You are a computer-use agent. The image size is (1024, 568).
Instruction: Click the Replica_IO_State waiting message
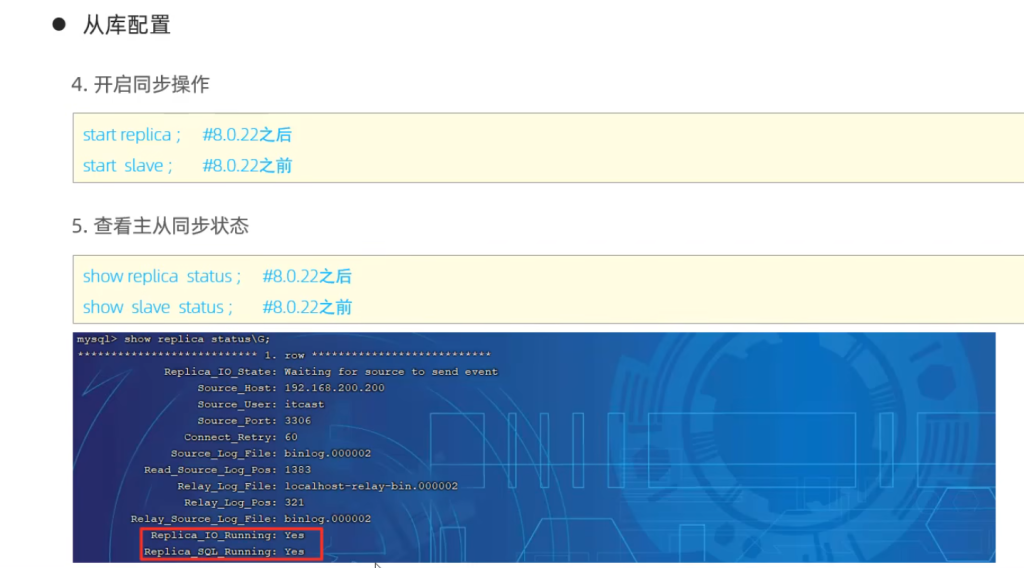[390, 372]
